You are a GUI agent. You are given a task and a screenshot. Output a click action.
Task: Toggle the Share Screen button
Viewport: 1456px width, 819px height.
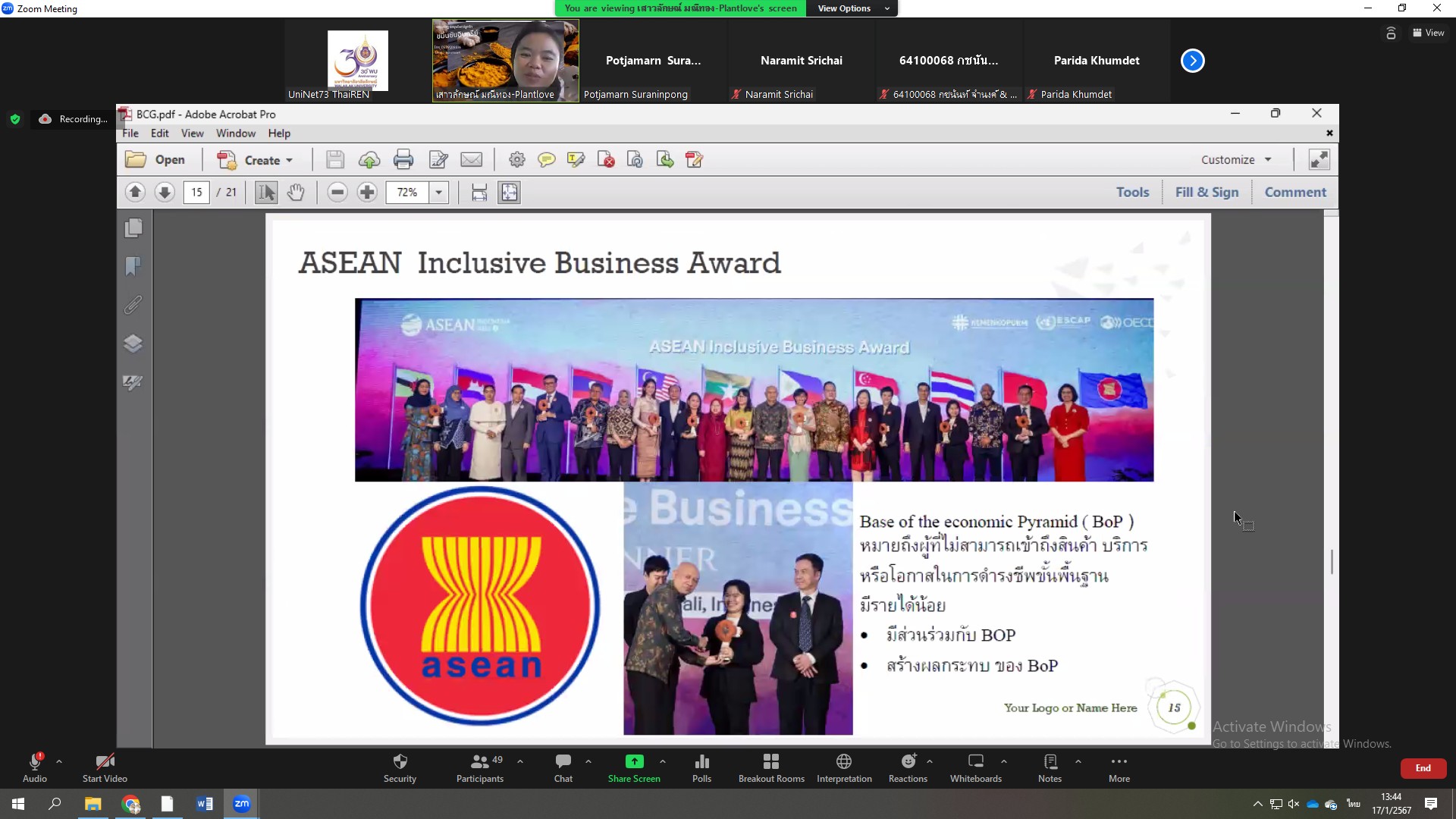coord(634,767)
